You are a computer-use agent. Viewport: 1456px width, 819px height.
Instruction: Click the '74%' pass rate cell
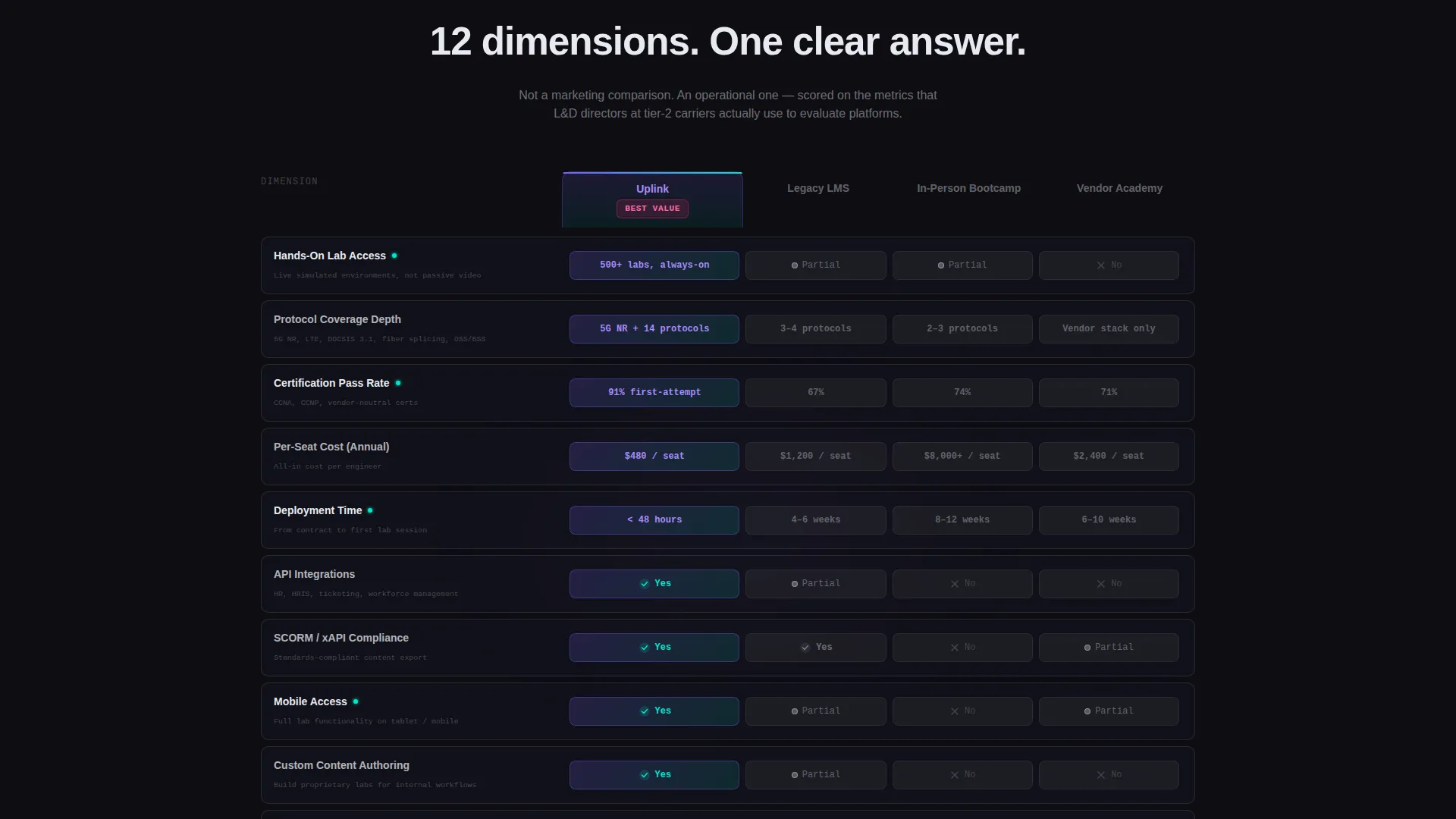click(x=962, y=393)
